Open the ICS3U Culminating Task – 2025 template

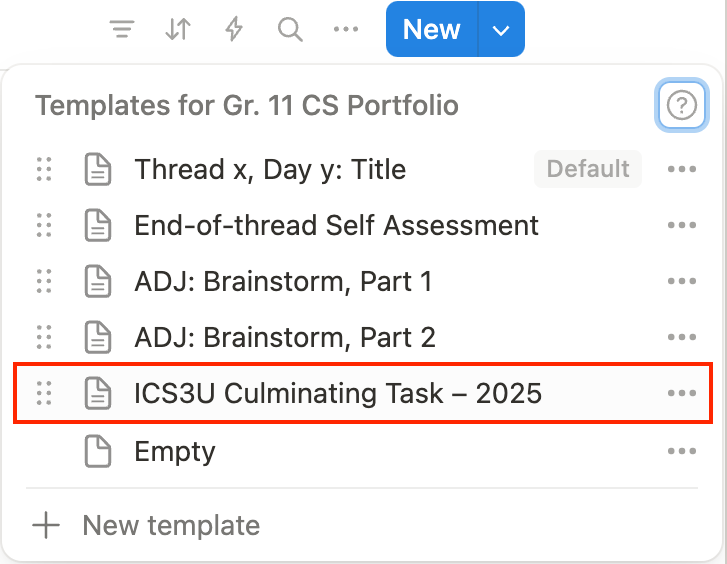(338, 394)
